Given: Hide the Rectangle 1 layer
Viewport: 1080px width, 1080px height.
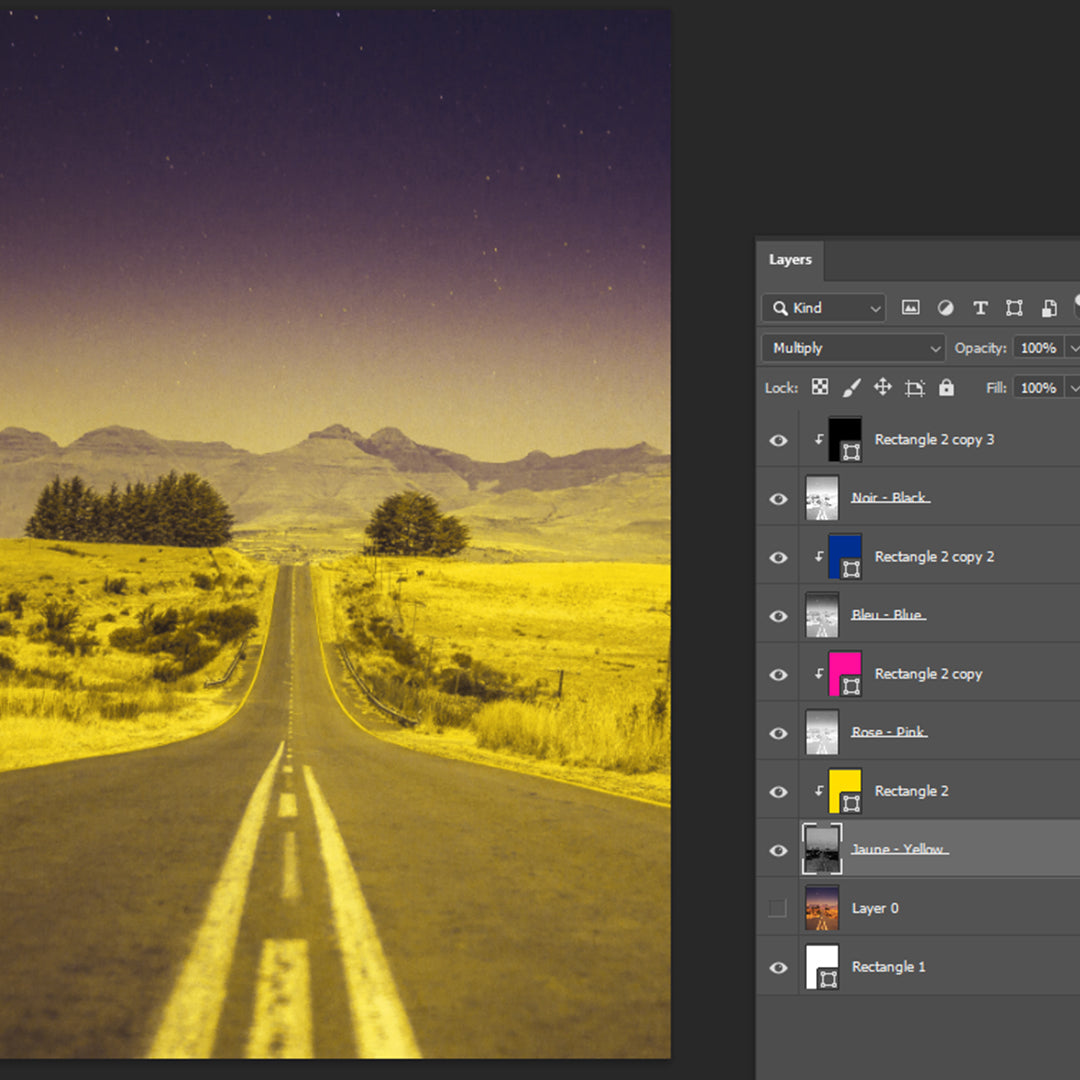Looking at the screenshot, I should [x=778, y=968].
